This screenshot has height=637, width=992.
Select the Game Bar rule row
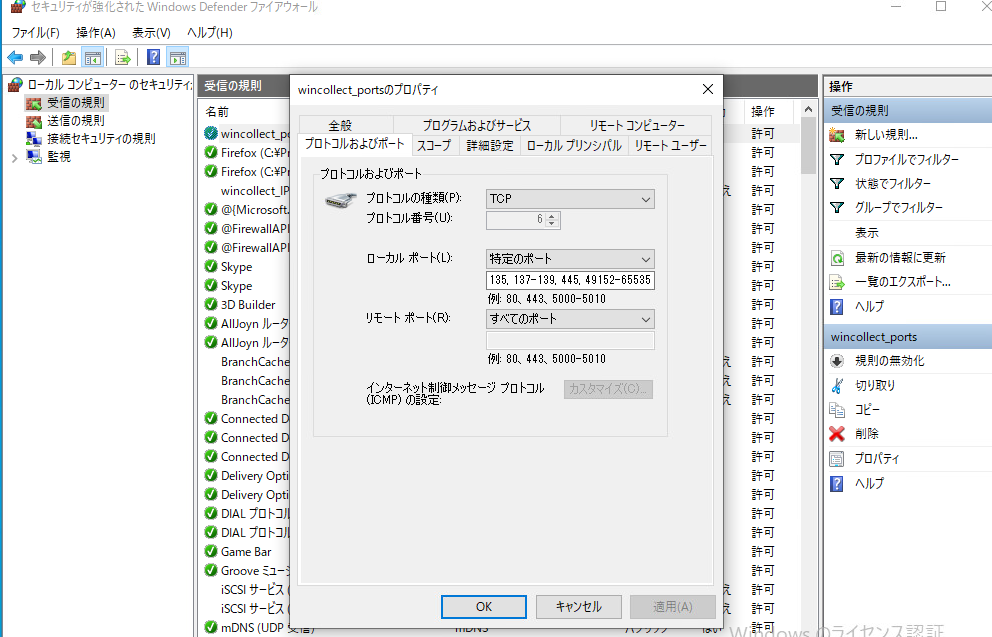[245, 552]
